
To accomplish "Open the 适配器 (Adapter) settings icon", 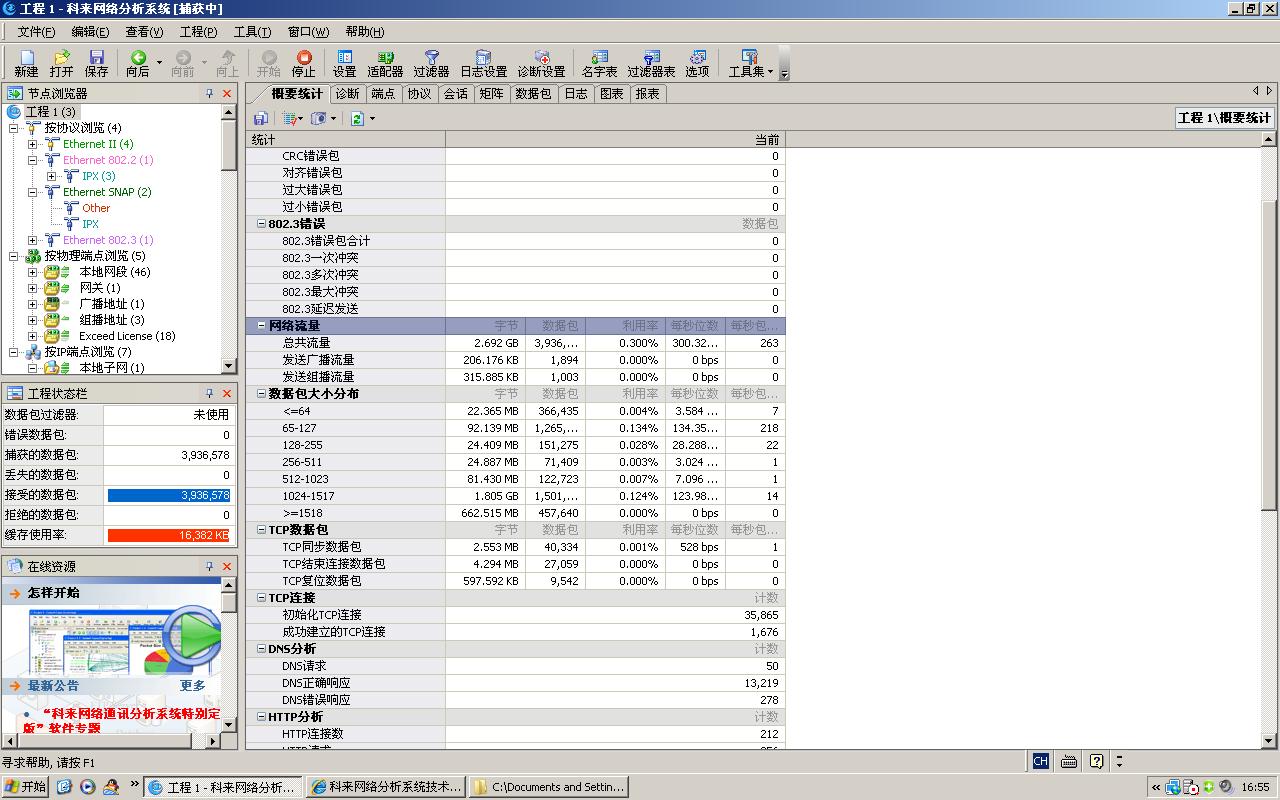I will pyautogui.click(x=385, y=62).
